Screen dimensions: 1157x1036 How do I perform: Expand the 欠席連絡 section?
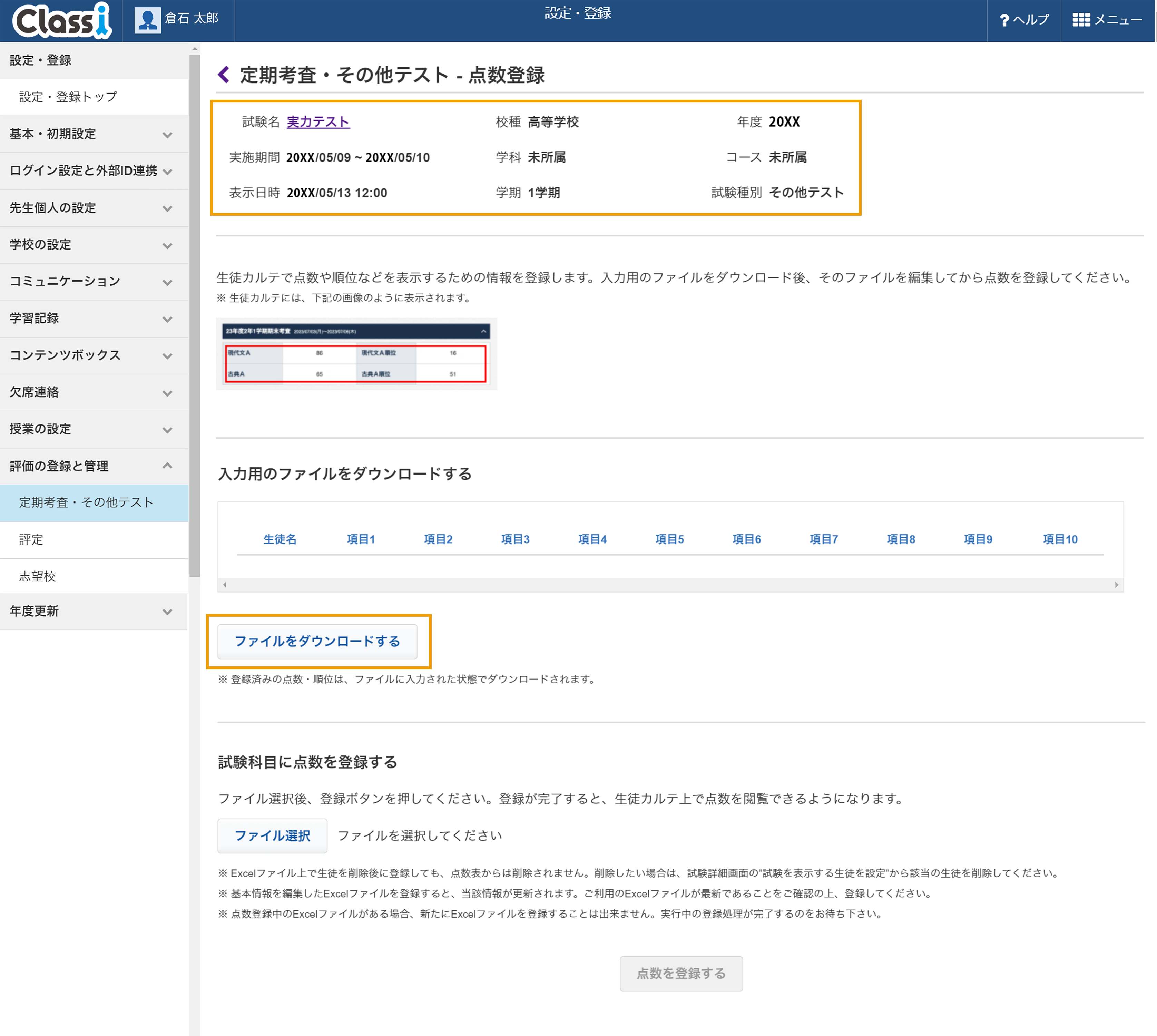(x=94, y=392)
